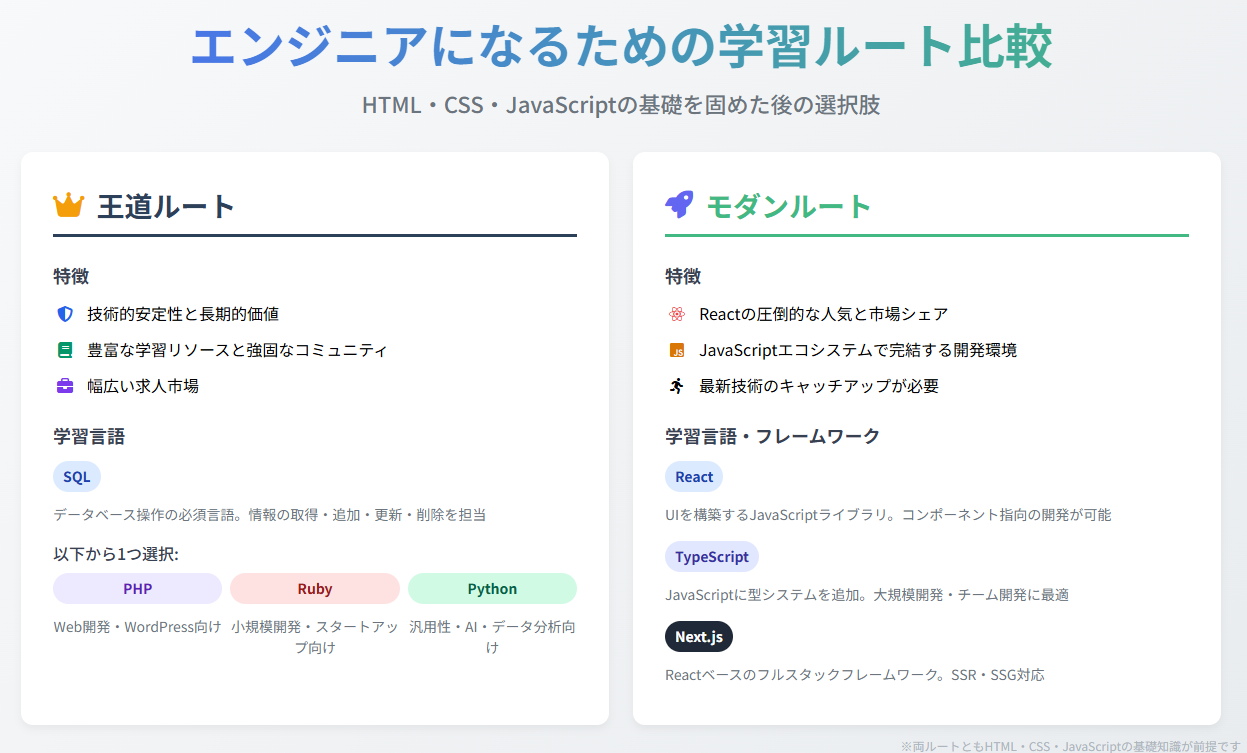Image resolution: width=1247 pixels, height=753 pixels.
Task: Select the TypeScript badge
Action: click(x=712, y=557)
